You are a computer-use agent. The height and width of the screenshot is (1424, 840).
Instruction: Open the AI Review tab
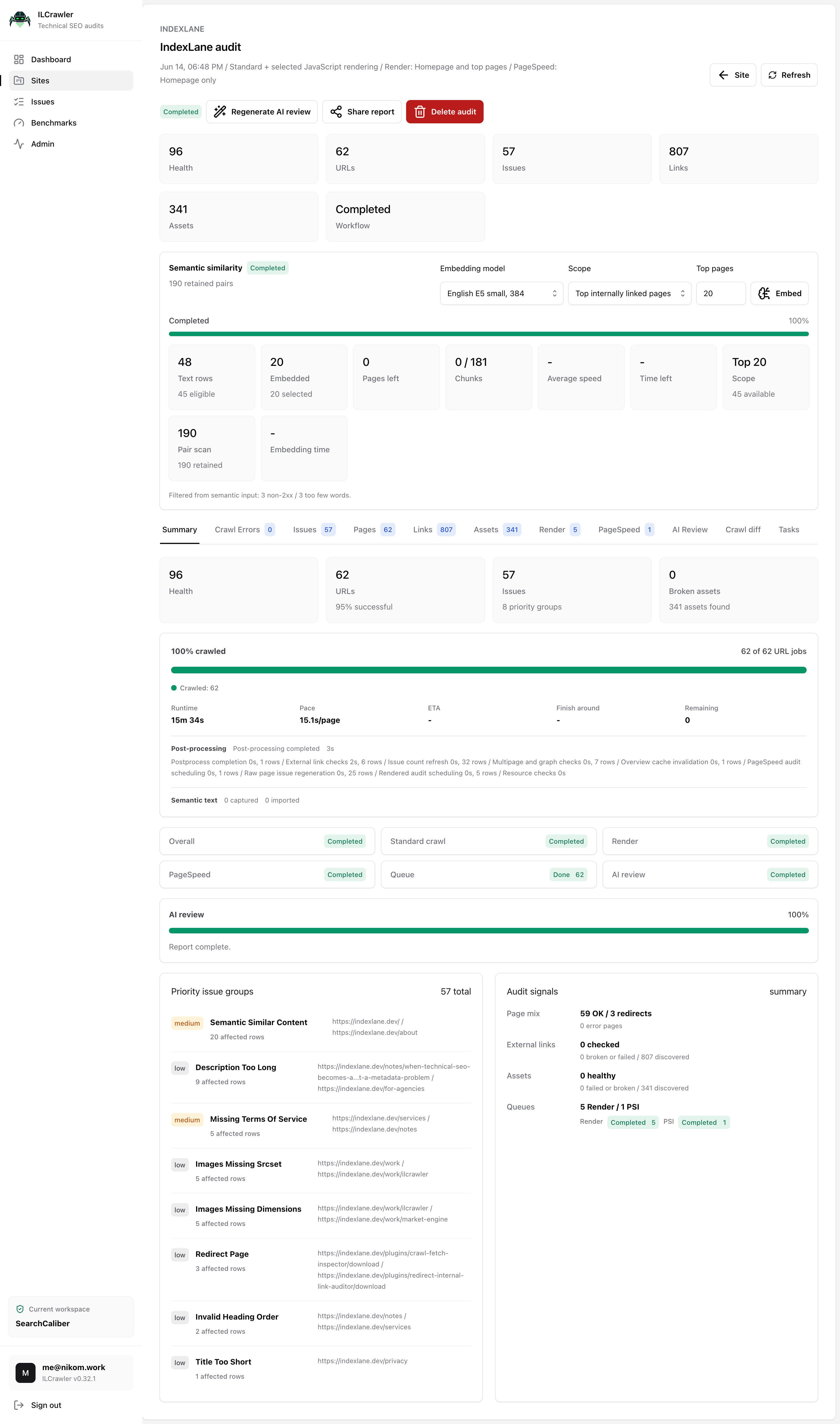tap(689, 530)
